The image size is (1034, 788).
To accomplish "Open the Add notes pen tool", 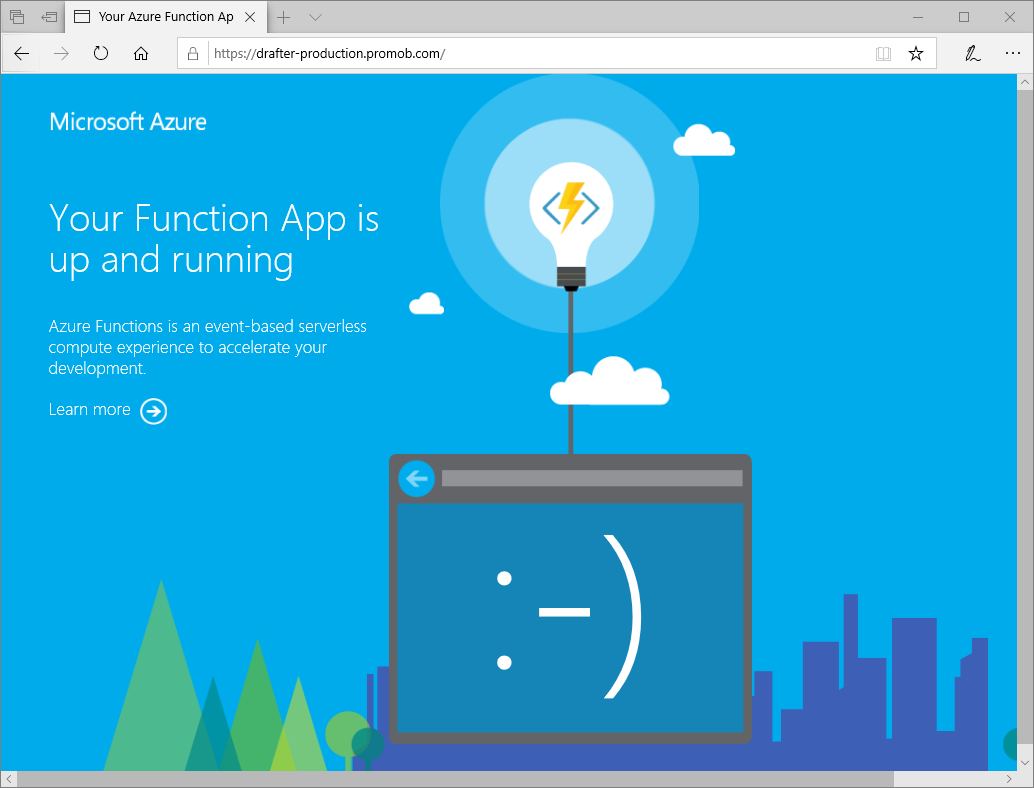I will (973, 53).
